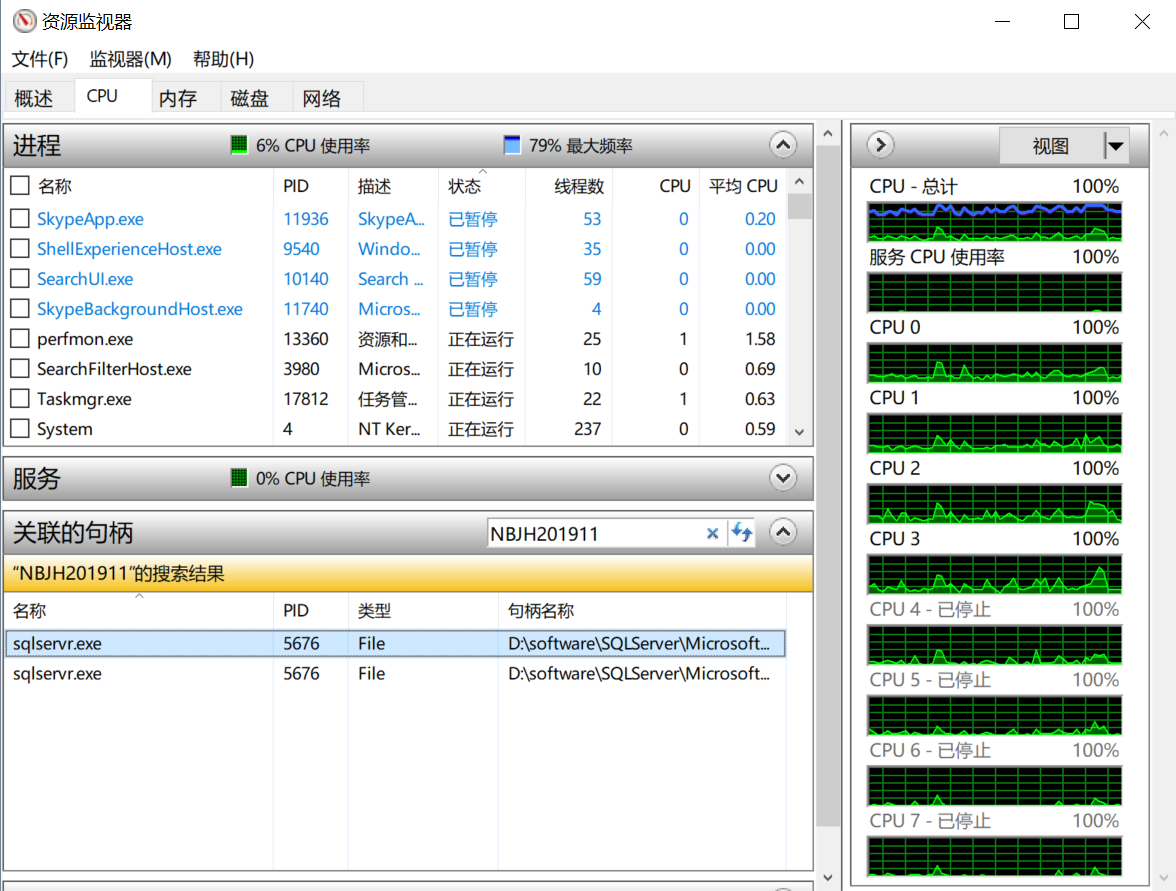Image resolution: width=1176 pixels, height=891 pixels.
Task: Click the green CPU usage indicator in 进程 header
Action: (x=238, y=145)
